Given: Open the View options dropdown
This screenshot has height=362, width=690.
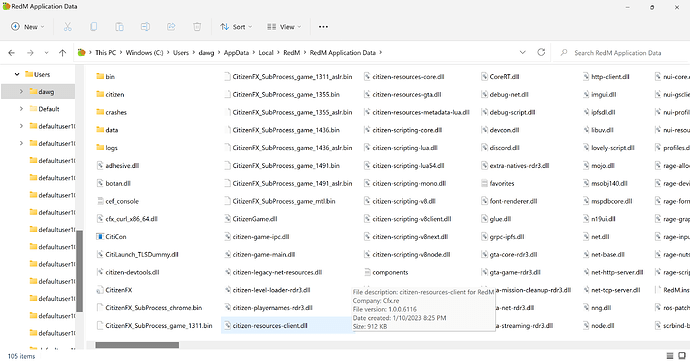Looking at the screenshot, I should [x=284, y=27].
